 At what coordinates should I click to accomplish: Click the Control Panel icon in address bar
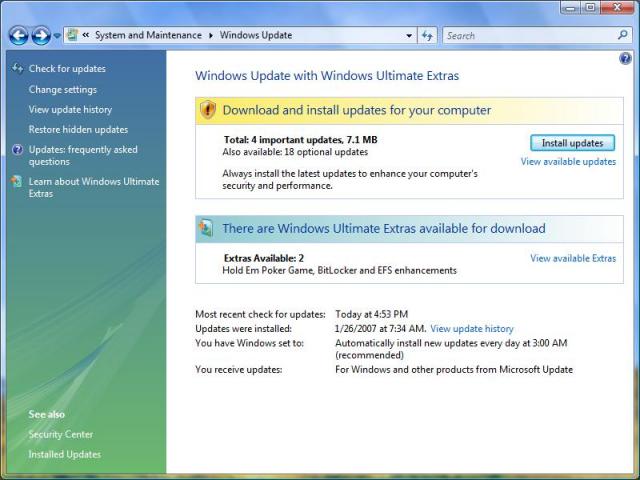[x=73, y=35]
